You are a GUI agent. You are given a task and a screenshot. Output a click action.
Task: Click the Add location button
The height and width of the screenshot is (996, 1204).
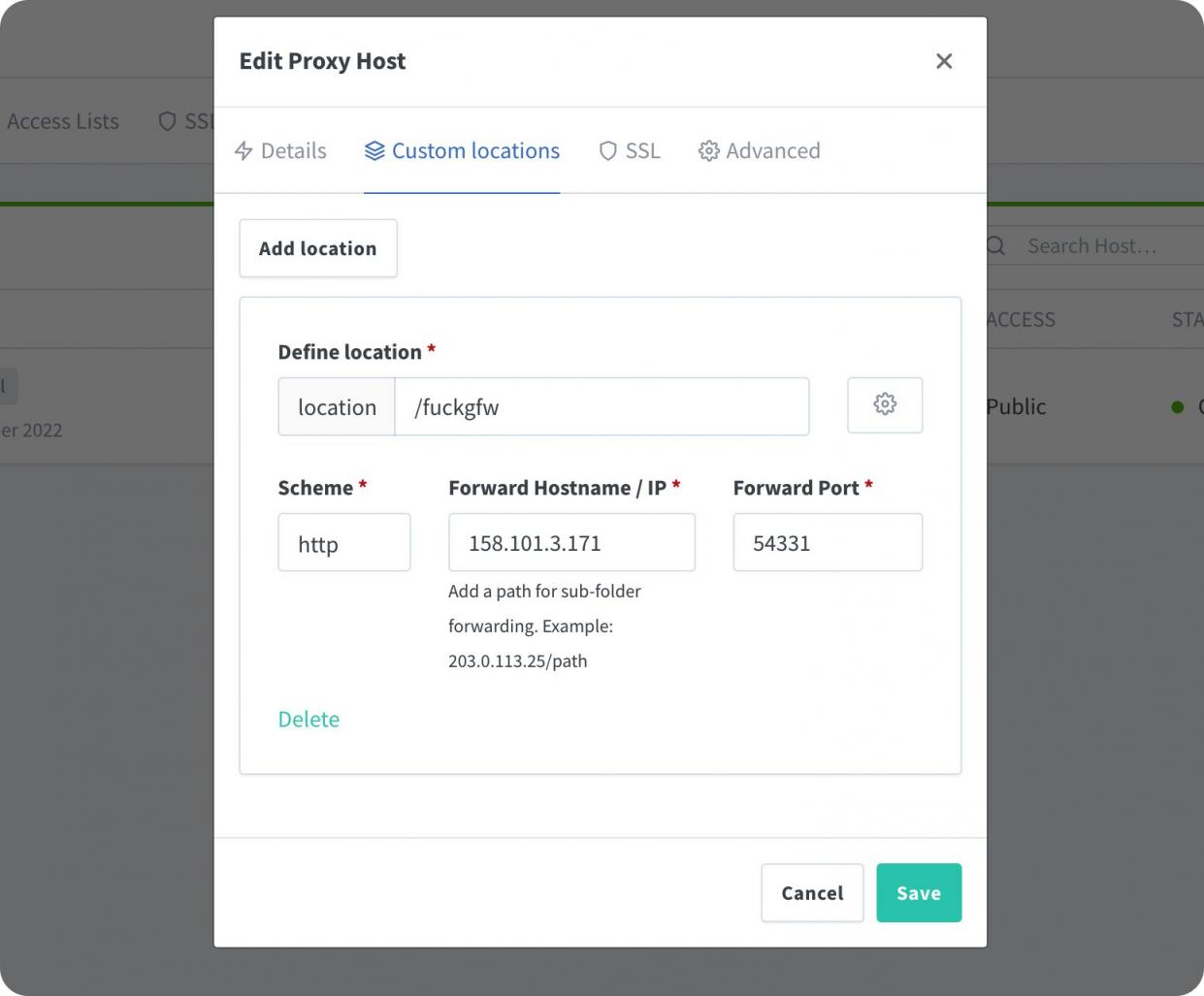click(317, 248)
